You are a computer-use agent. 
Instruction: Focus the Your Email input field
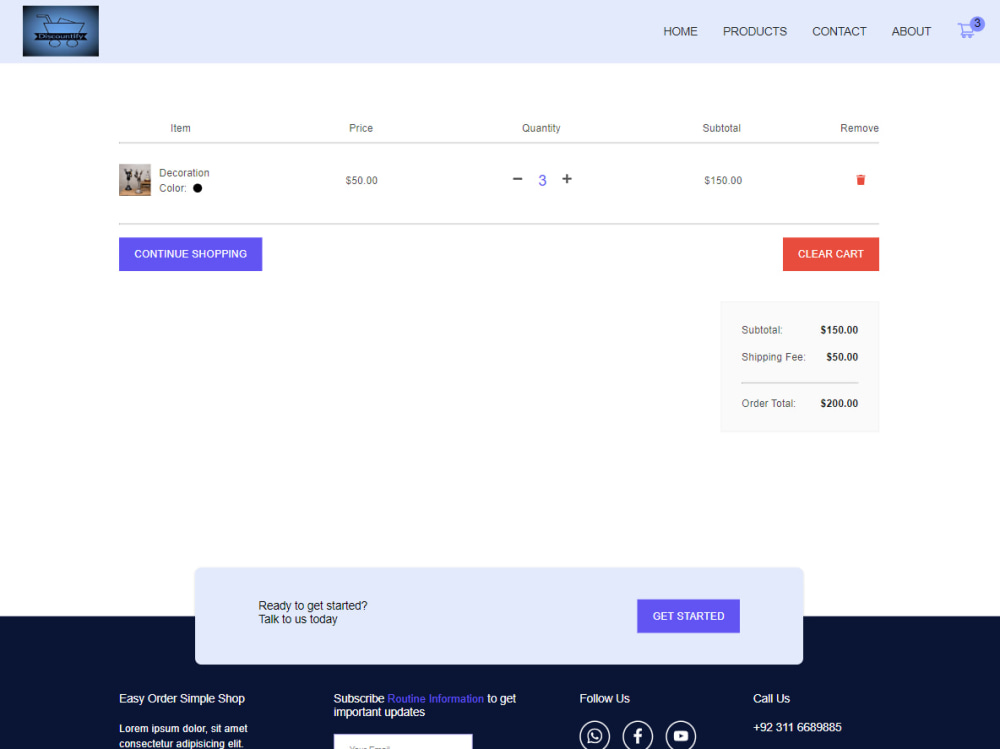pos(403,742)
